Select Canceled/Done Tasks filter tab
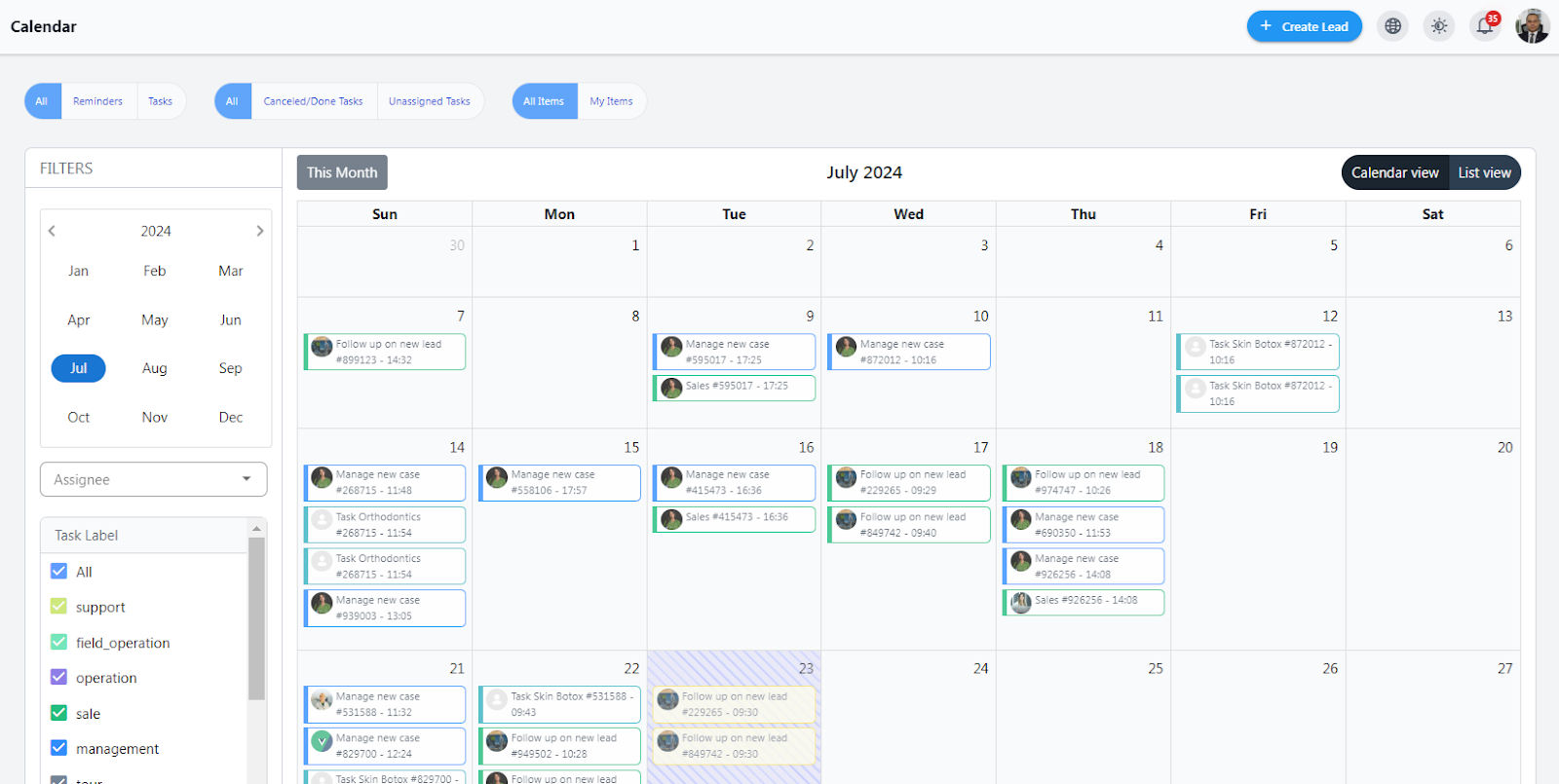 313,101
